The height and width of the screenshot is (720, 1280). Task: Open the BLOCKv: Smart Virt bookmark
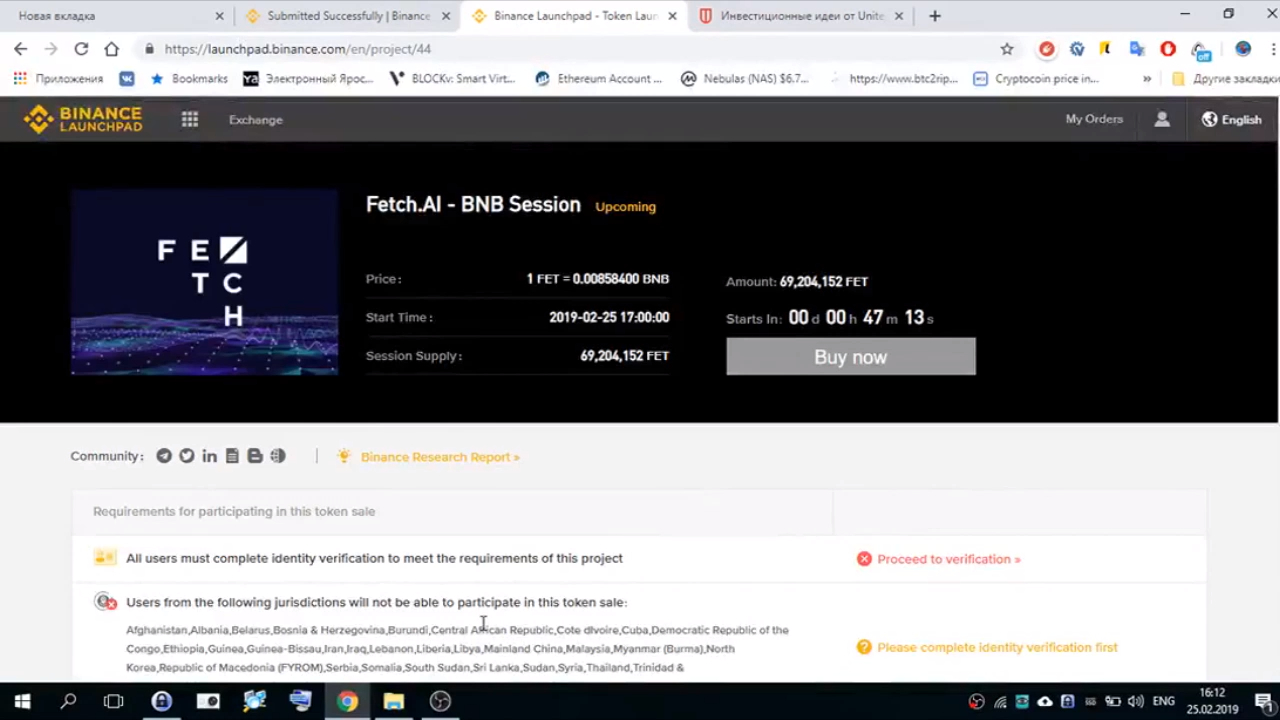(453, 79)
